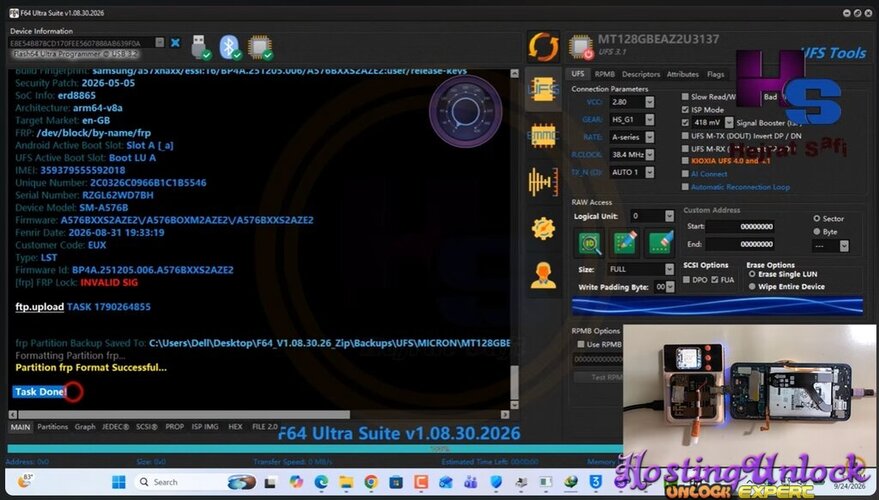Open the JEDEC tab at the bottom

pos(115,427)
